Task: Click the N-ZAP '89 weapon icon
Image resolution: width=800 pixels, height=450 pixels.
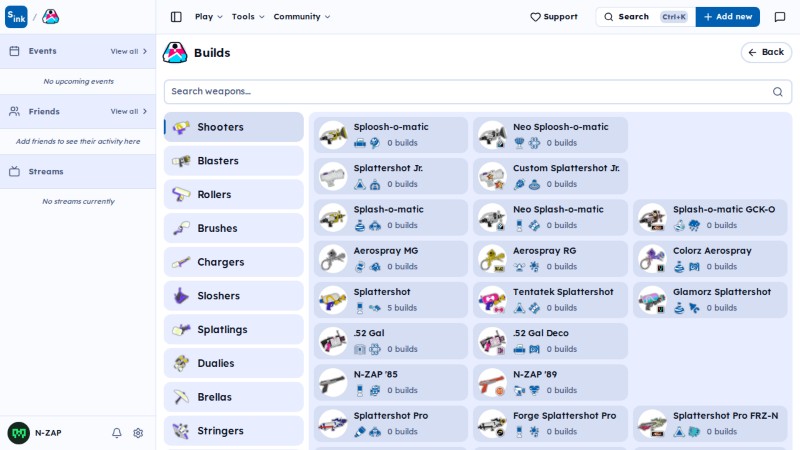Action: coord(492,383)
